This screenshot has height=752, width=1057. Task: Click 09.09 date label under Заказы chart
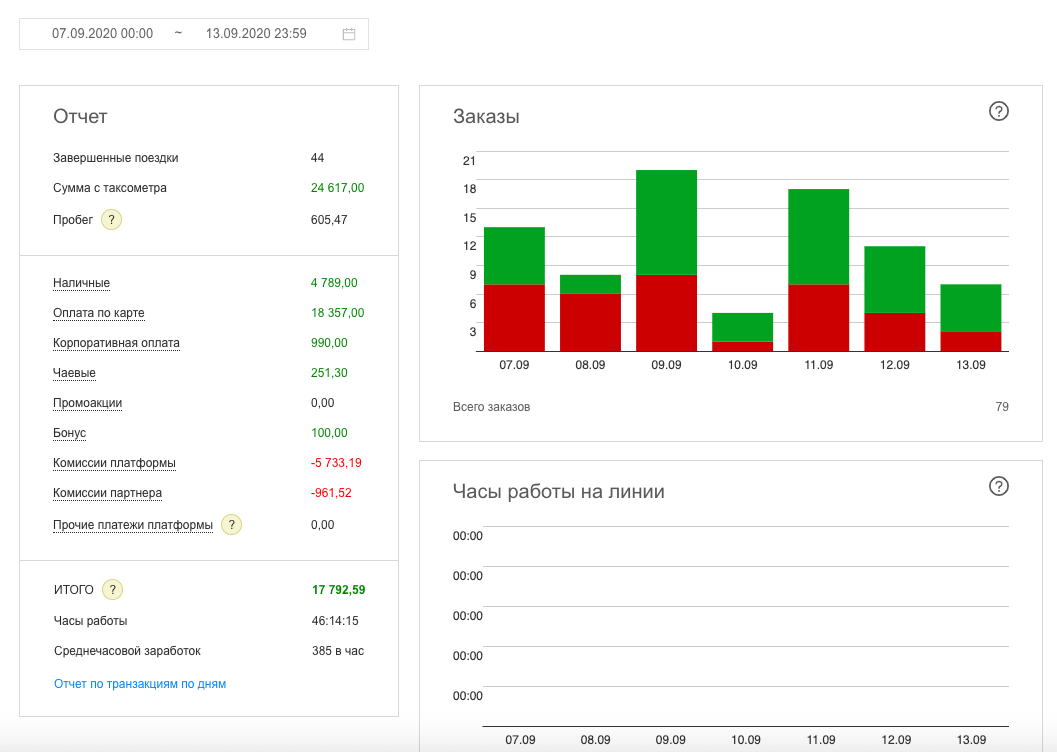pos(666,365)
